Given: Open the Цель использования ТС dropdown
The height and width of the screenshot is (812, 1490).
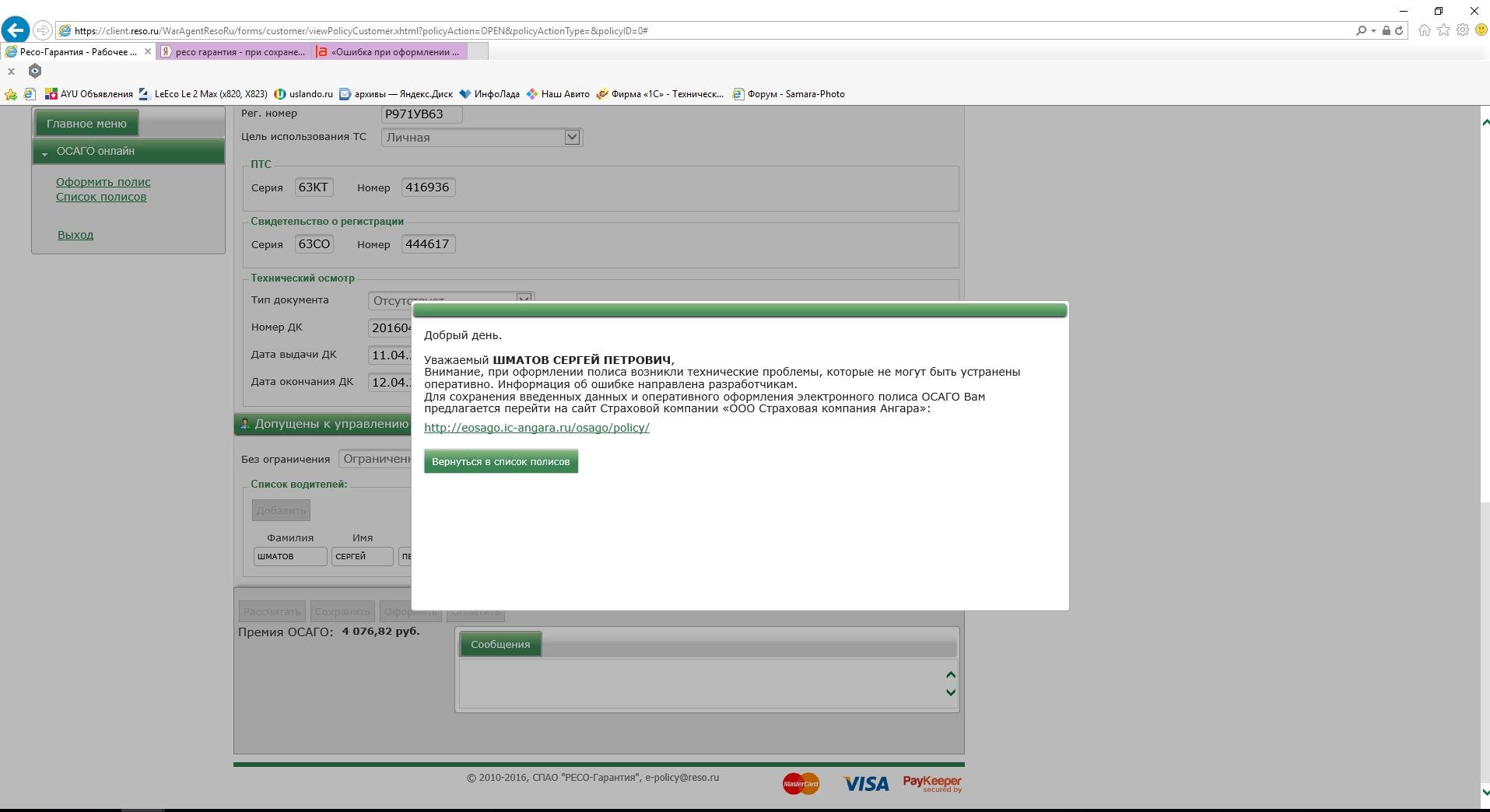Looking at the screenshot, I should 572,138.
